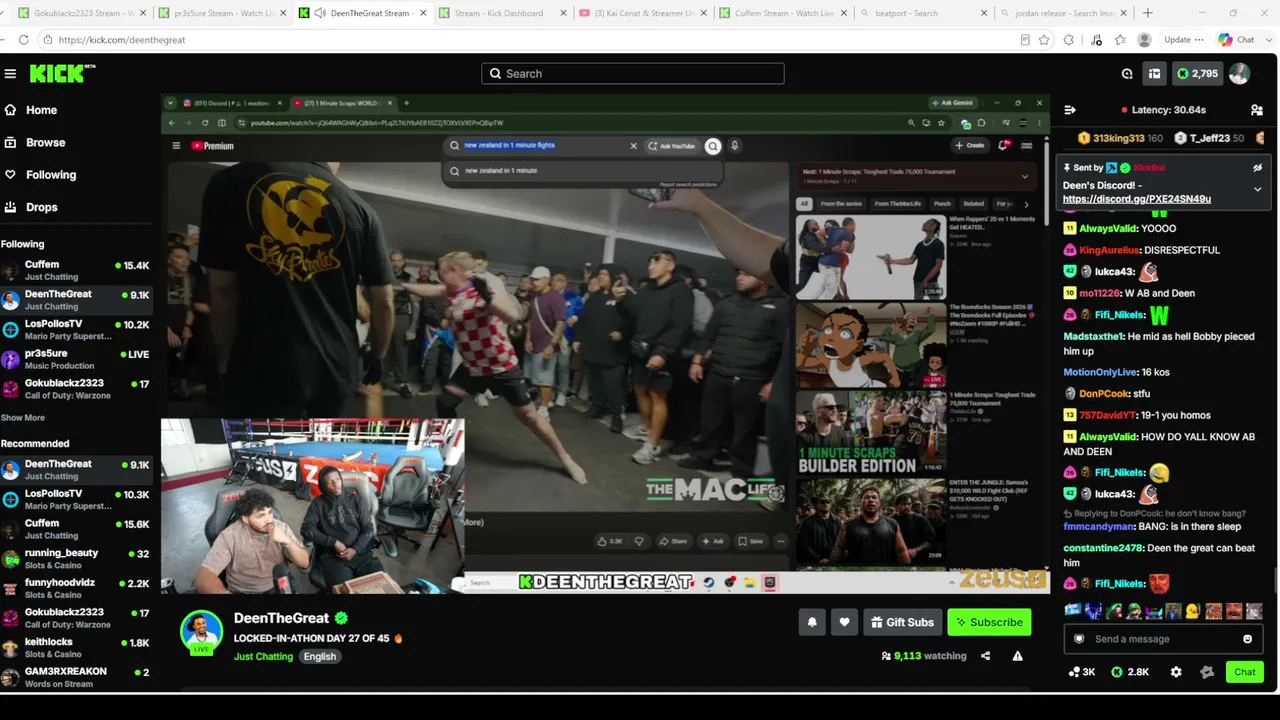This screenshot has width=1280, height=720.
Task: Report the stream with the warning icon
Action: pyautogui.click(x=1017, y=656)
